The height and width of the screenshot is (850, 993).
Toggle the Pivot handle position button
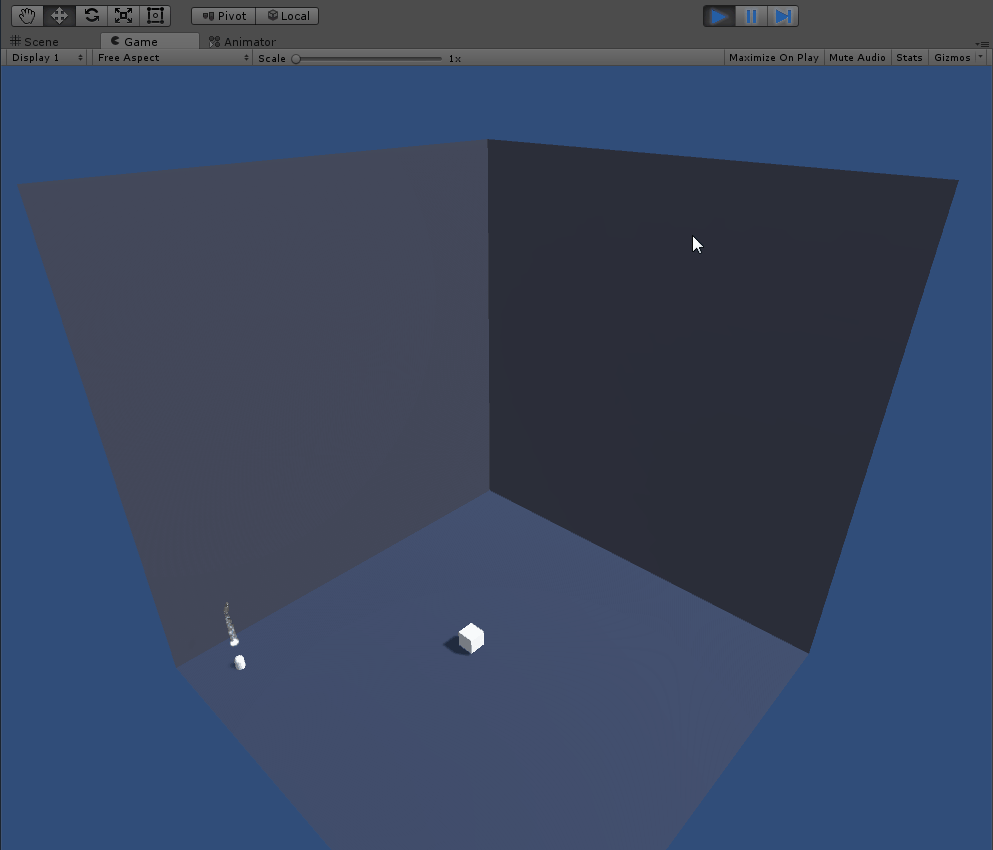click(224, 16)
